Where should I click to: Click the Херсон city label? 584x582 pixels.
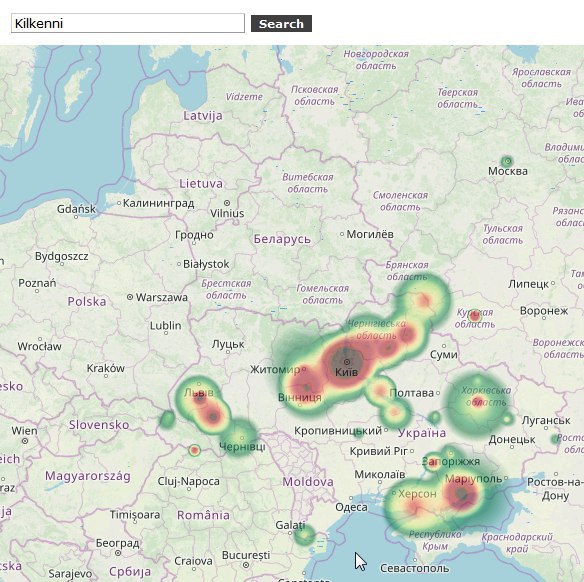pyautogui.click(x=417, y=494)
